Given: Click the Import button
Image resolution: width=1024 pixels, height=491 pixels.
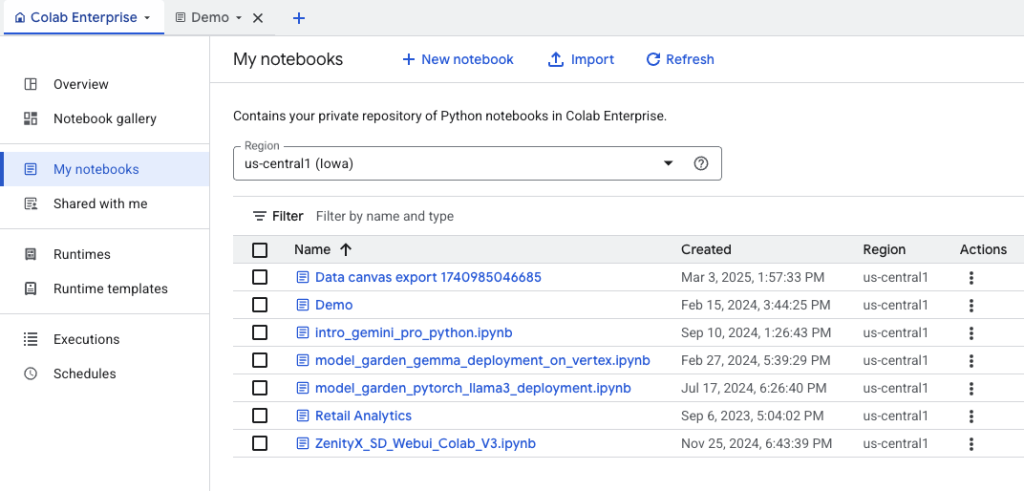Looking at the screenshot, I should (581, 59).
